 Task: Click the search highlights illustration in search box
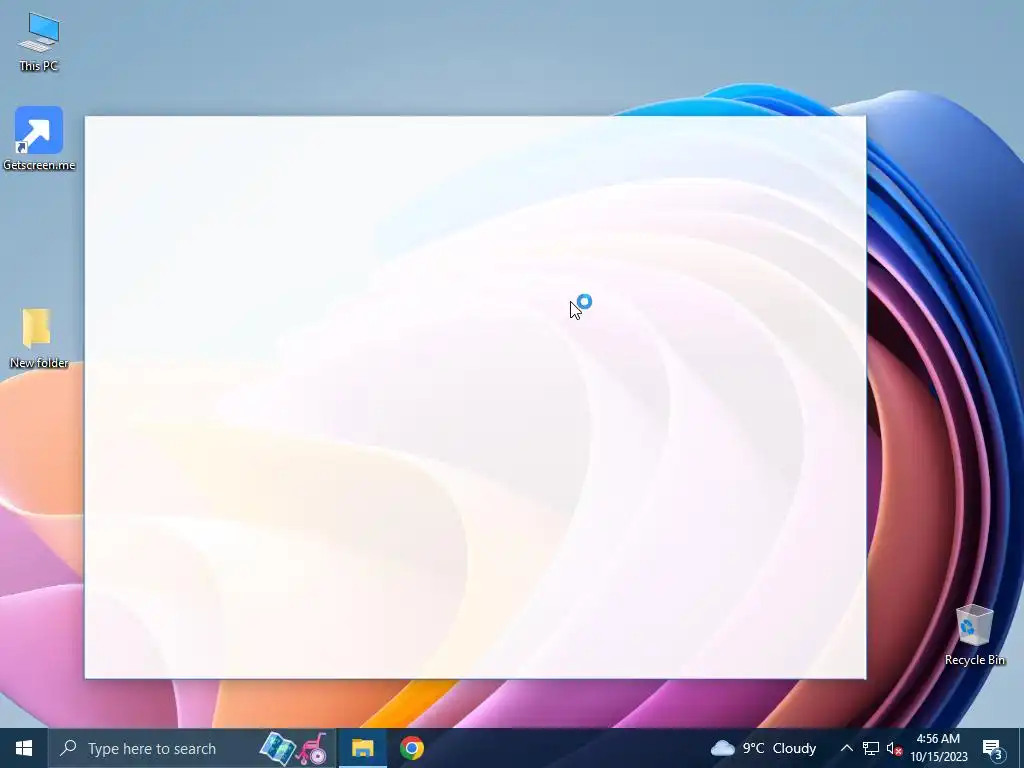[x=294, y=748]
